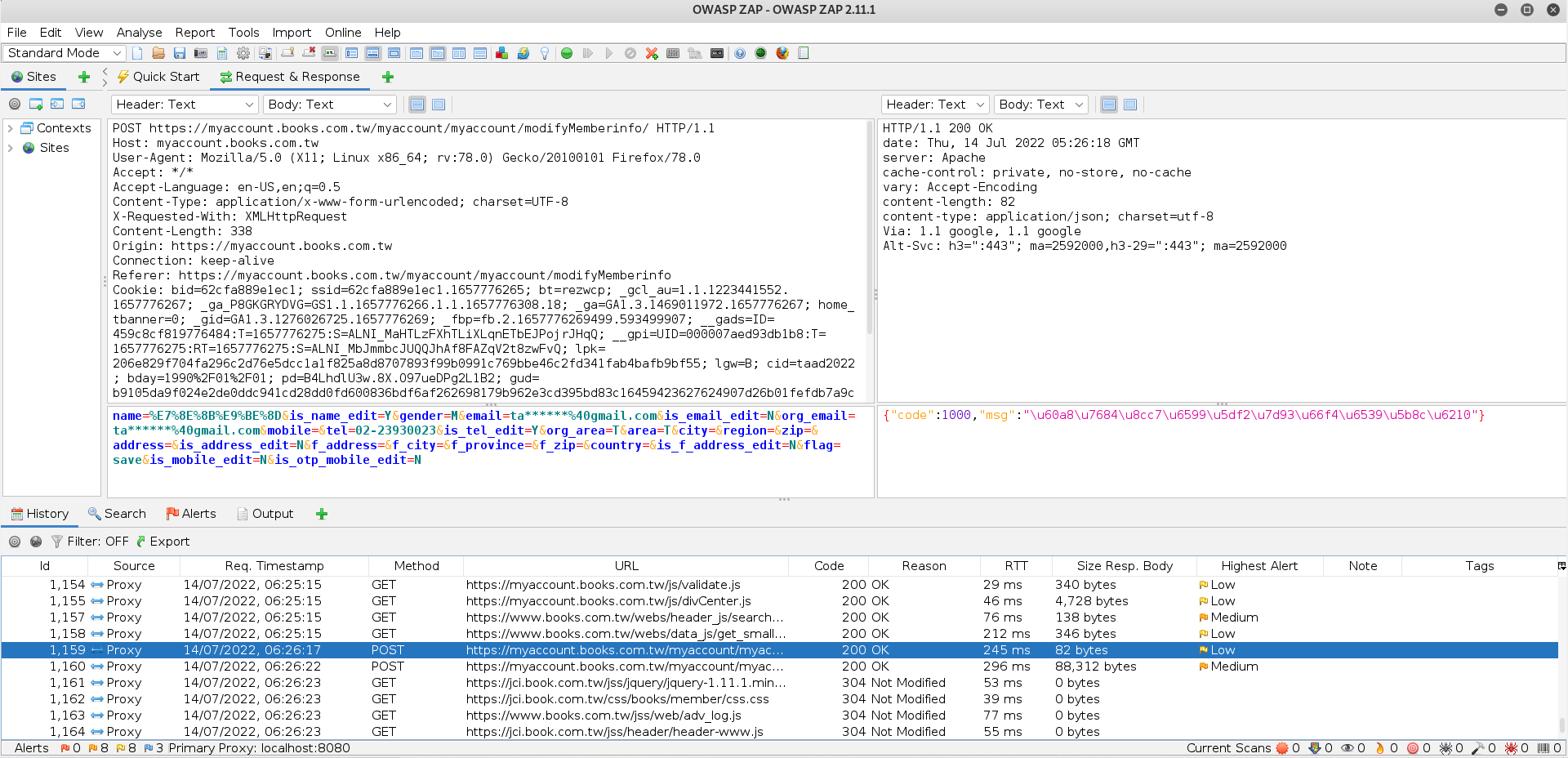
Task: Click inside the request body text area
Action: click(490, 452)
